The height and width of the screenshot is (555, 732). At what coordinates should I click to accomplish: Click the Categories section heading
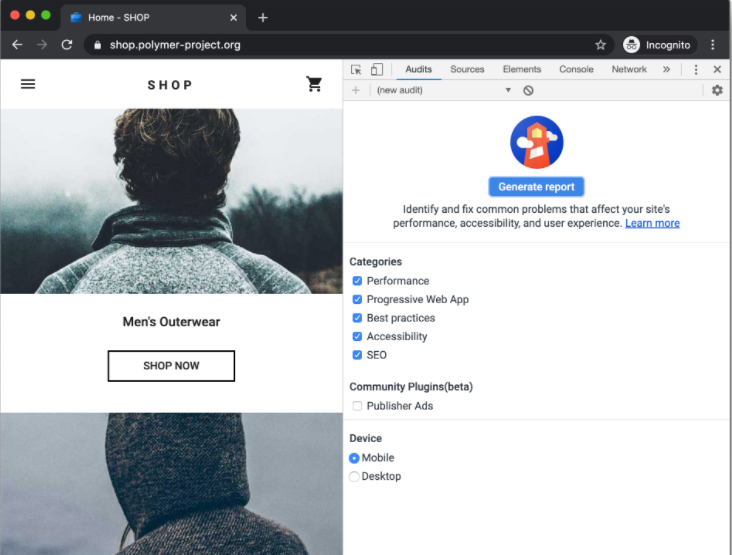(375, 261)
